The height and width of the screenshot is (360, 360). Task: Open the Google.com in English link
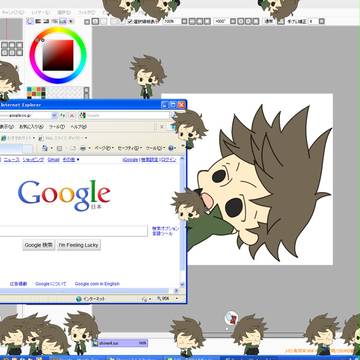pyautogui.click(x=97, y=284)
